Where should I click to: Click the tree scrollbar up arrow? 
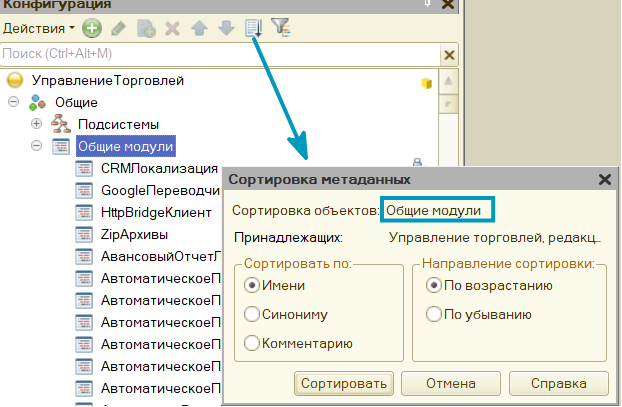(448, 81)
